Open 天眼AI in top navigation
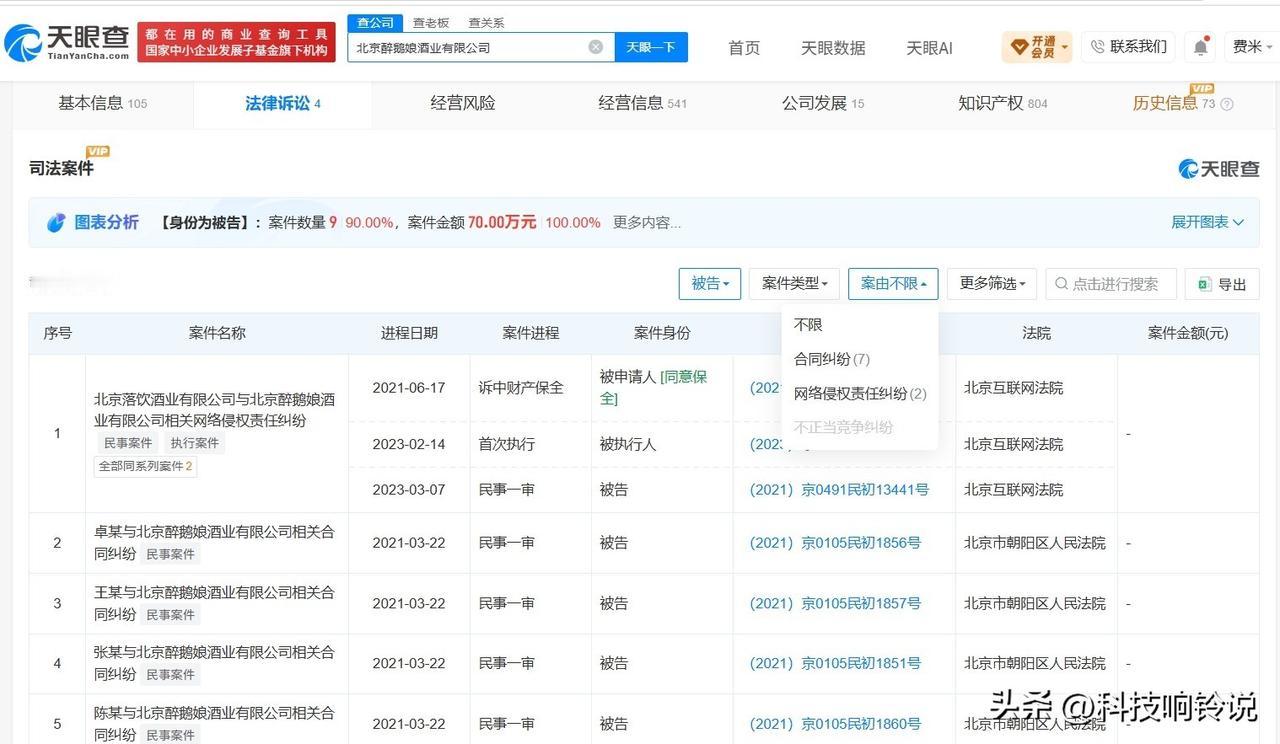The image size is (1280, 744). pyautogui.click(x=929, y=48)
